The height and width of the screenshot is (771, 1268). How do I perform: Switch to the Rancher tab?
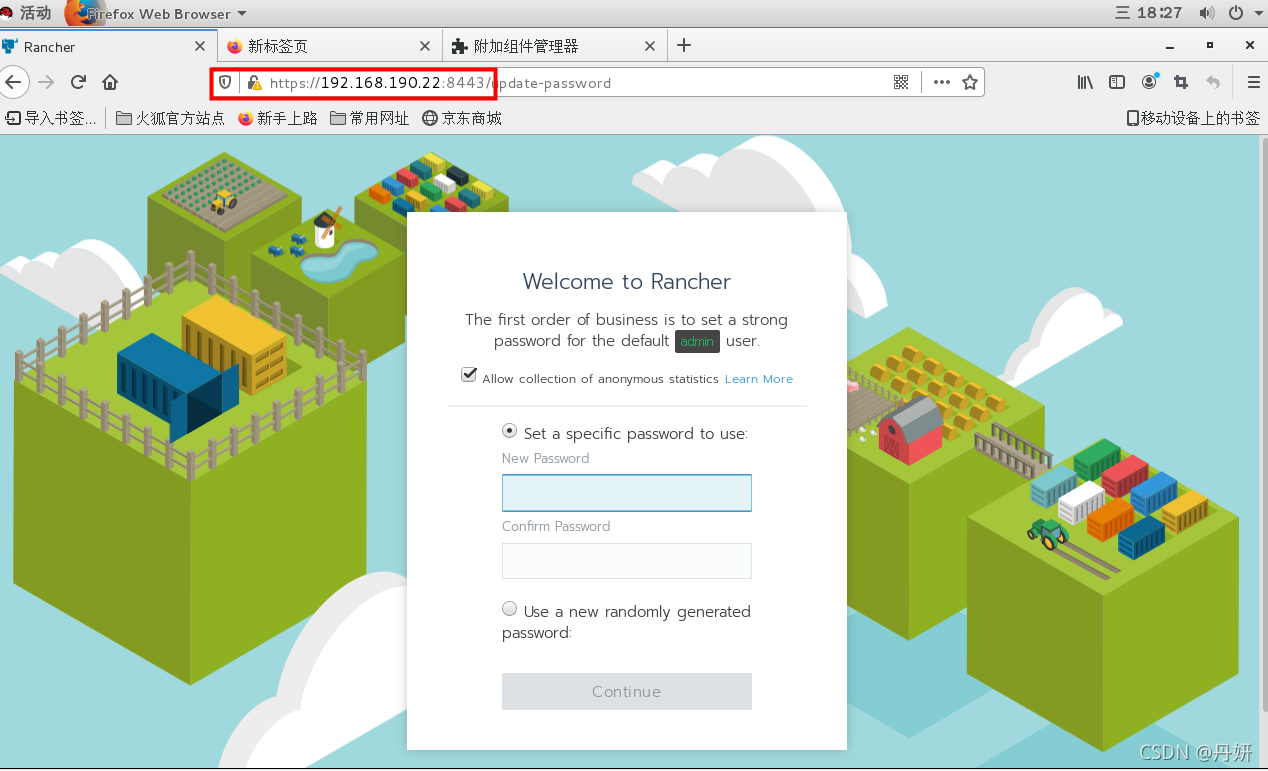106,46
